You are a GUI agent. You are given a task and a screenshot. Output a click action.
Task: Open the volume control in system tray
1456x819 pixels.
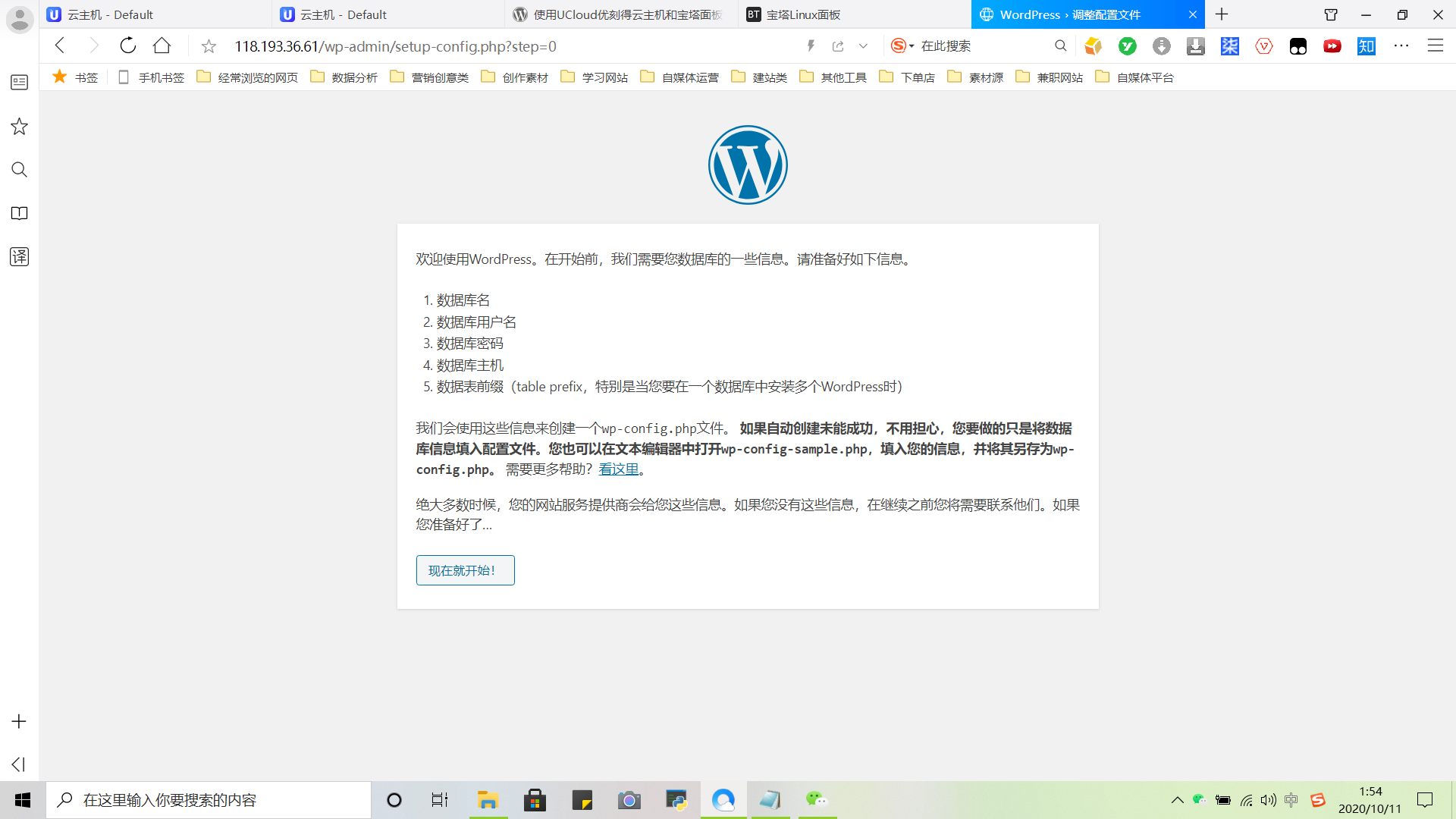click(x=1269, y=800)
